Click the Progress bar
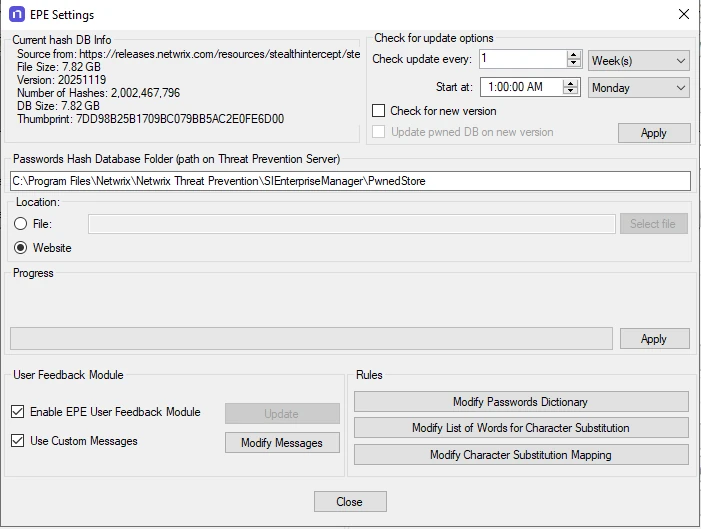 click(x=311, y=339)
